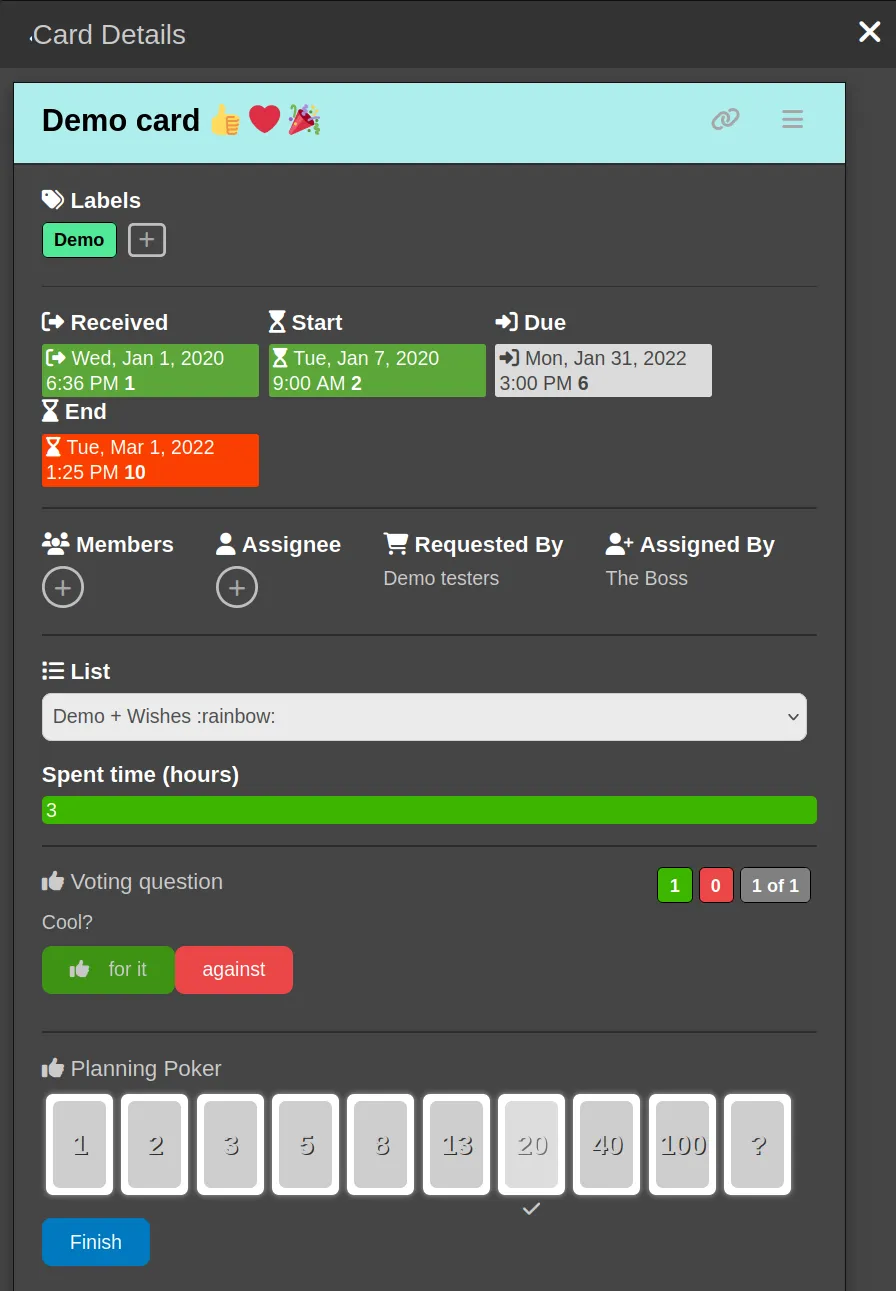Add an assignee with the plus circle
896x1291 pixels.
point(237,588)
